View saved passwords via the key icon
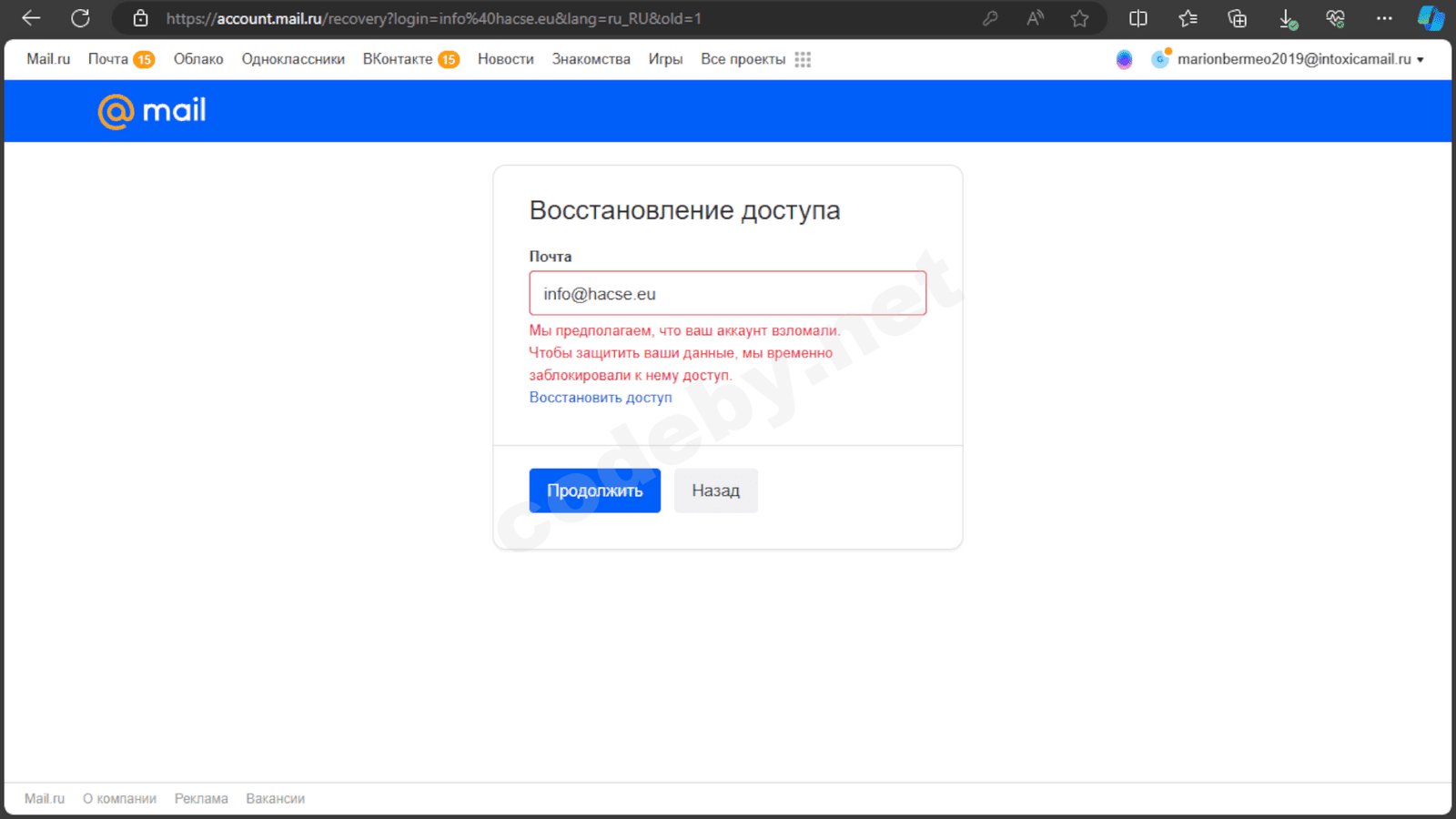Viewport: 1456px width, 819px height. pos(991,18)
